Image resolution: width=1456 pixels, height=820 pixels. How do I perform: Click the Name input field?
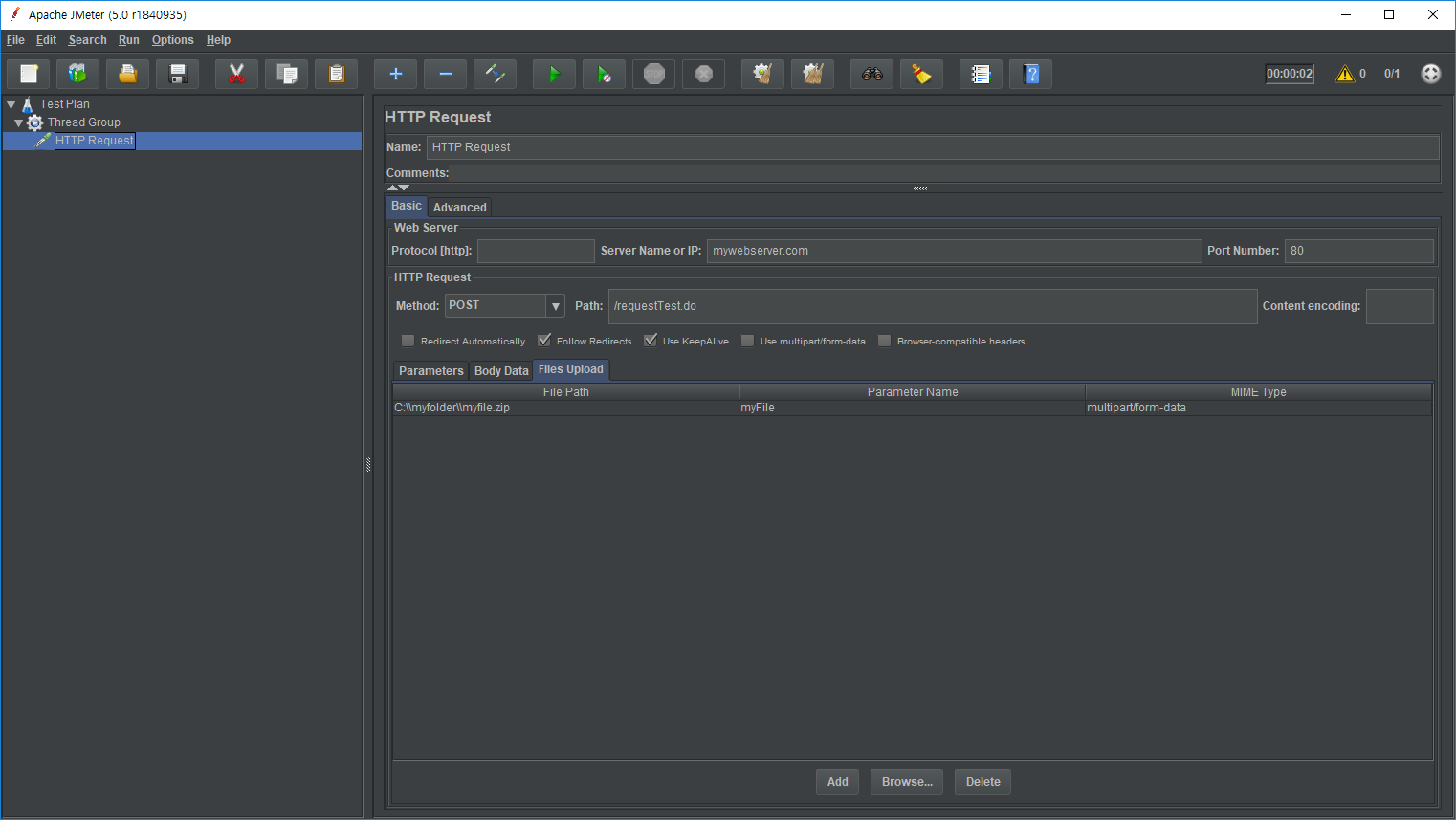coord(933,147)
